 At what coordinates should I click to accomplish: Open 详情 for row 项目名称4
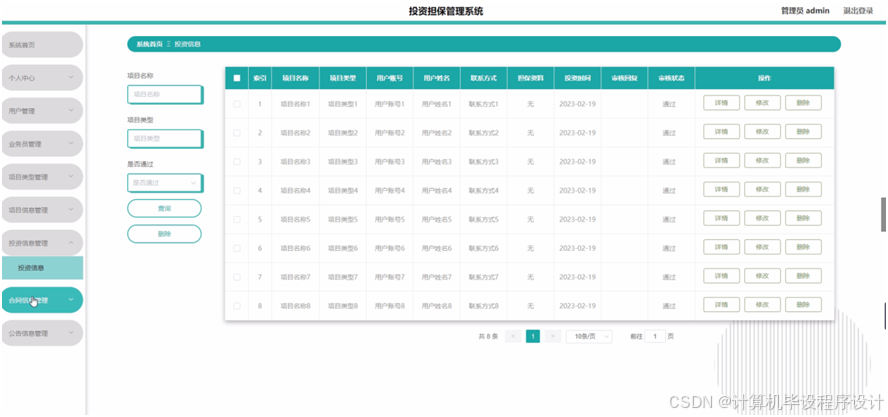click(722, 190)
